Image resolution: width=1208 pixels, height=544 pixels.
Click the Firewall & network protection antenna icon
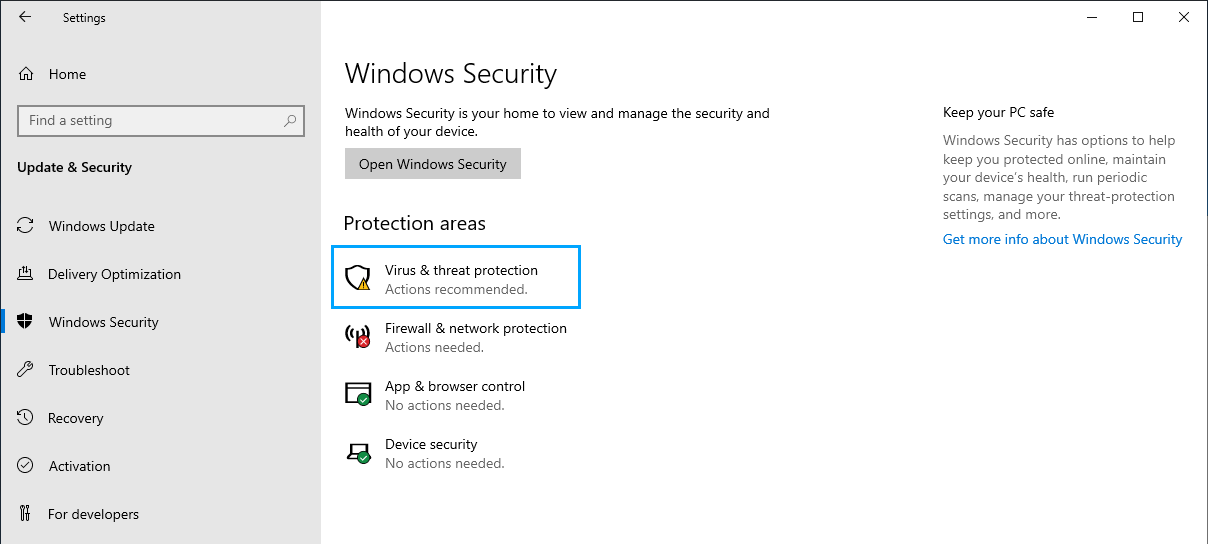(358, 336)
